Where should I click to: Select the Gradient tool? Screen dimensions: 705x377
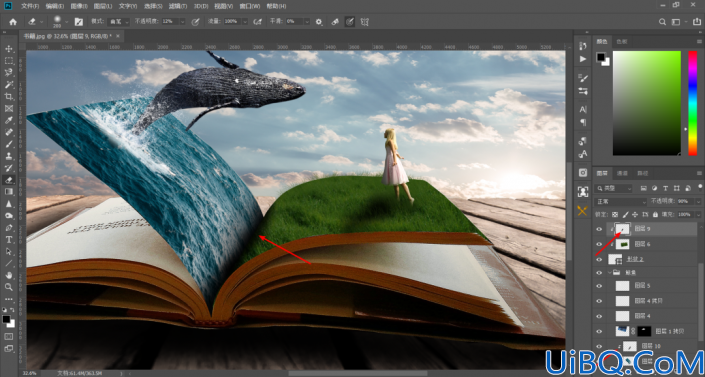point(9,192)
